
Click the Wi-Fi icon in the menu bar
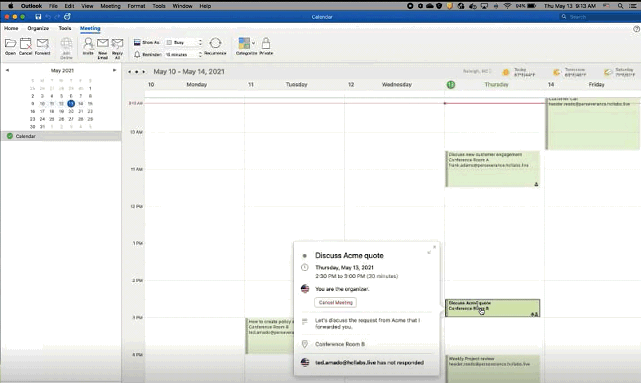coord(507,6)
